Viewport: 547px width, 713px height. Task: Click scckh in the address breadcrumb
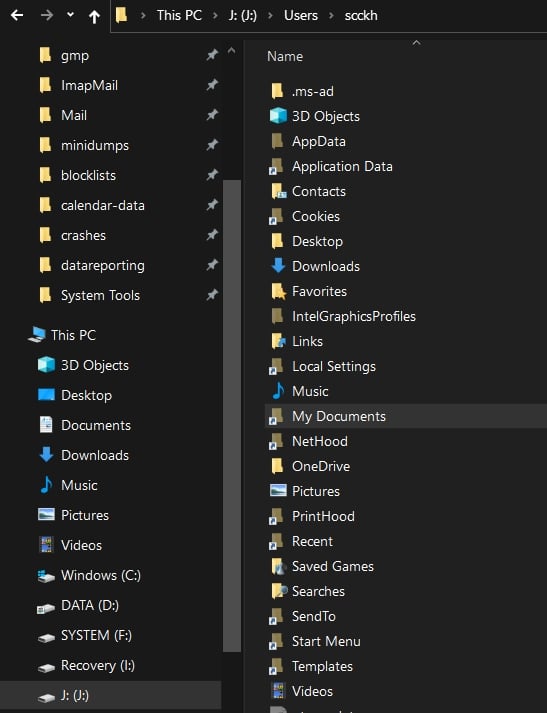[x=361, y=15]
